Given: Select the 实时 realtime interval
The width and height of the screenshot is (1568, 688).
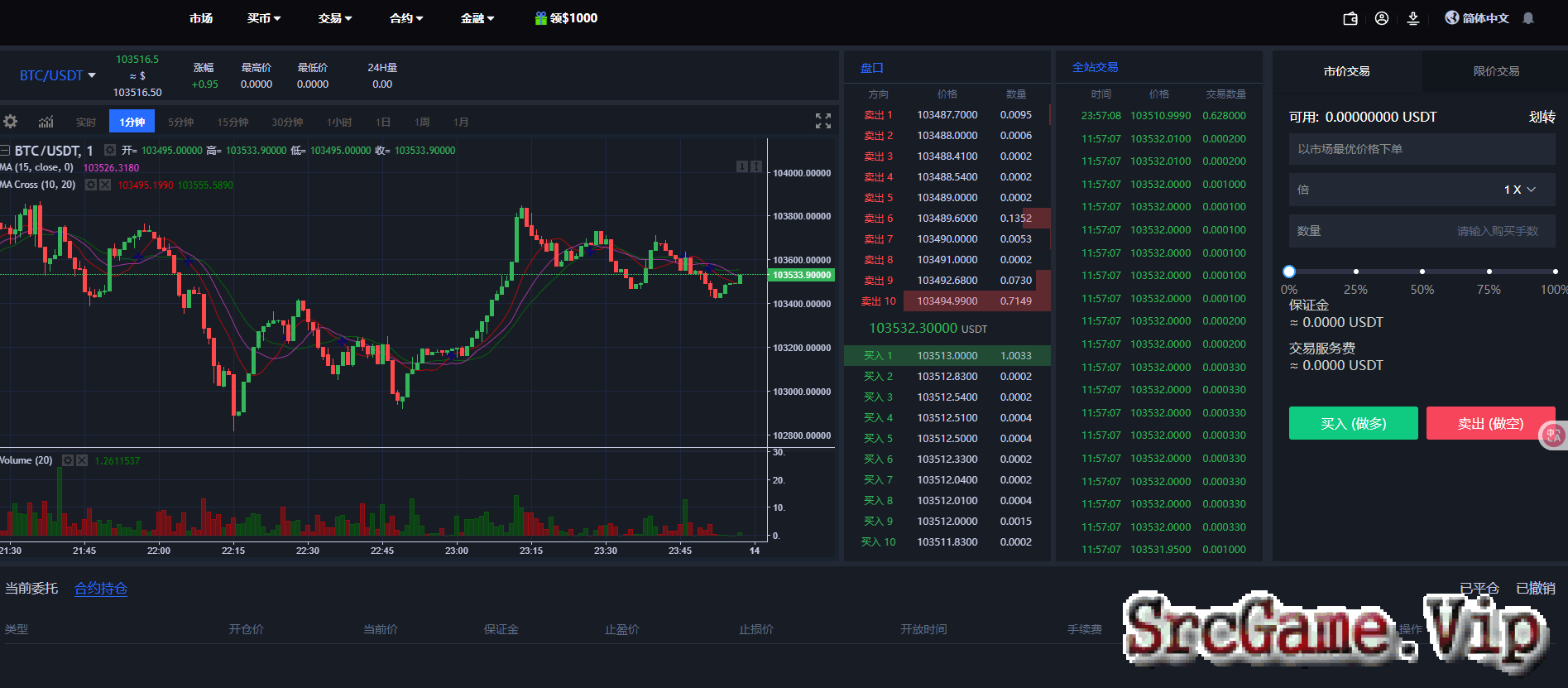Looking at the screenshot, I should pyautogui.click(x=86, y=122).
